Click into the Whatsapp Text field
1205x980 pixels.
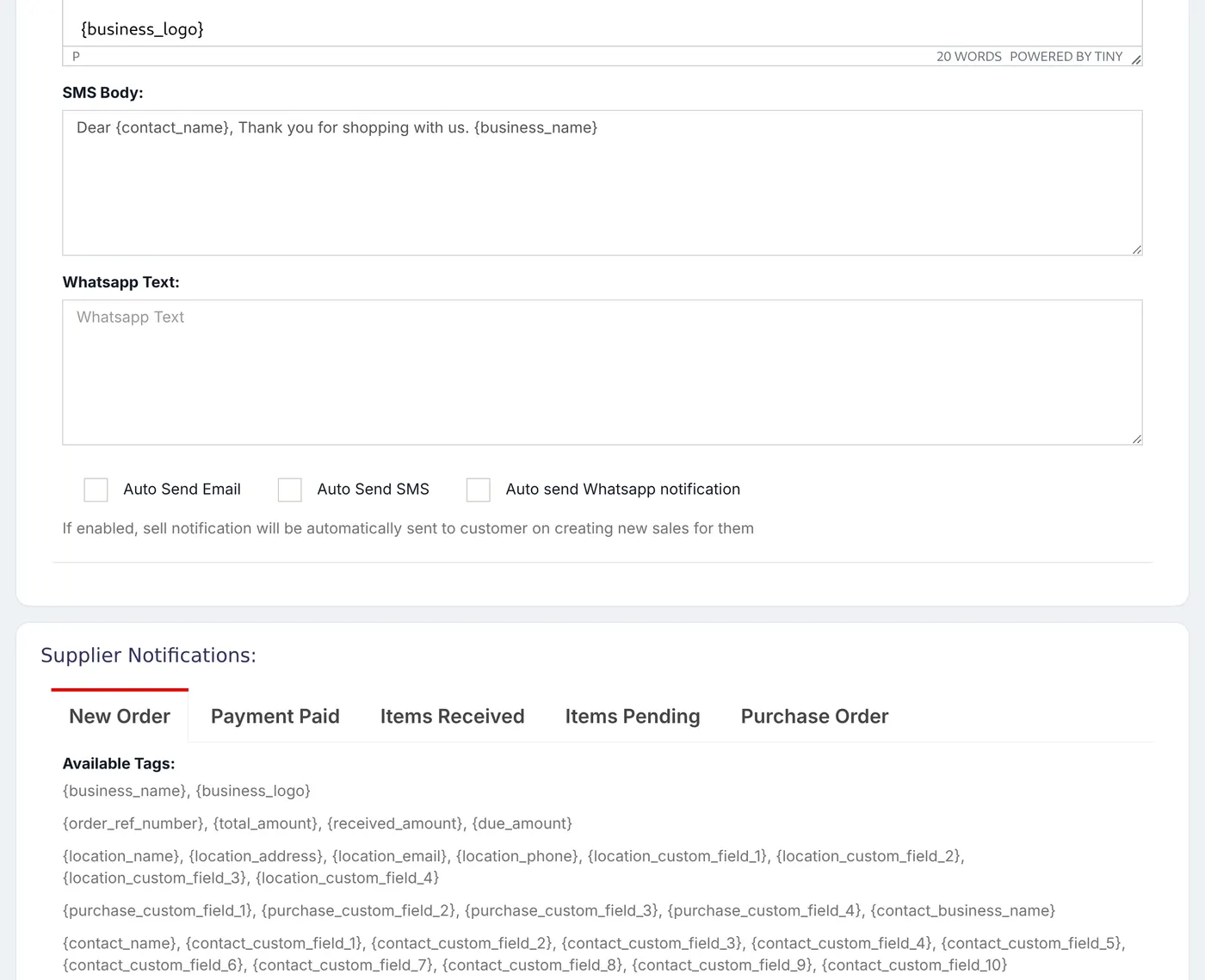tap(602, 373)
